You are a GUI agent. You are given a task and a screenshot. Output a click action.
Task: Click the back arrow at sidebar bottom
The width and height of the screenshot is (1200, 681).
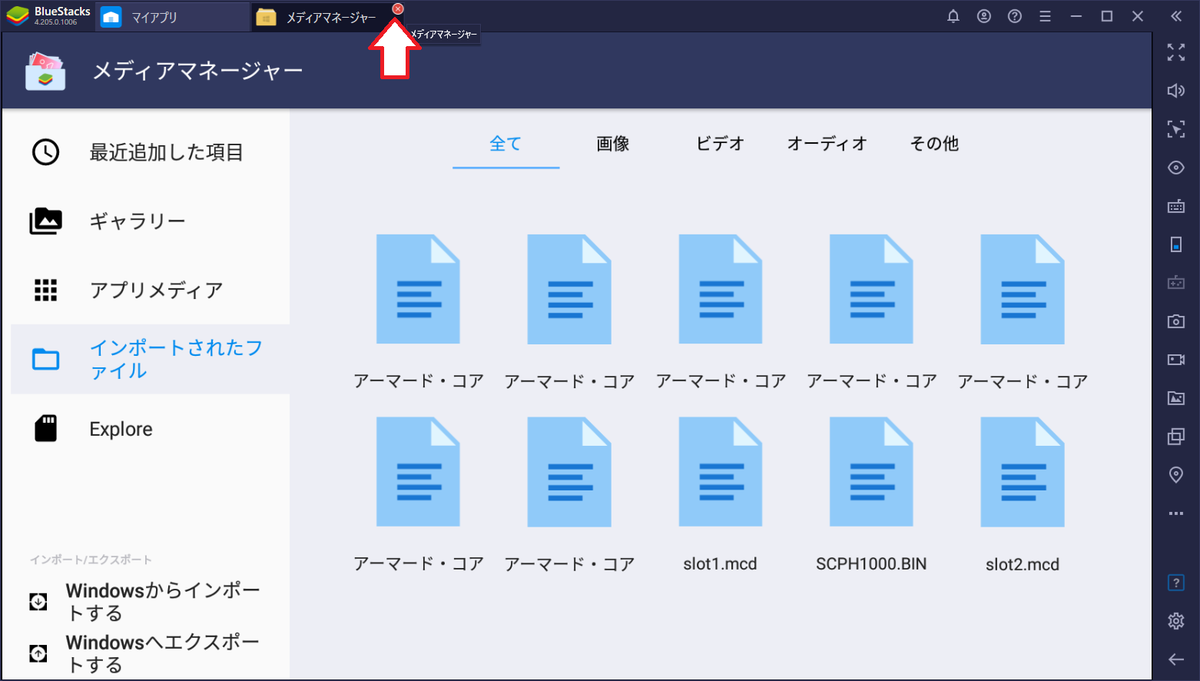1176,659
